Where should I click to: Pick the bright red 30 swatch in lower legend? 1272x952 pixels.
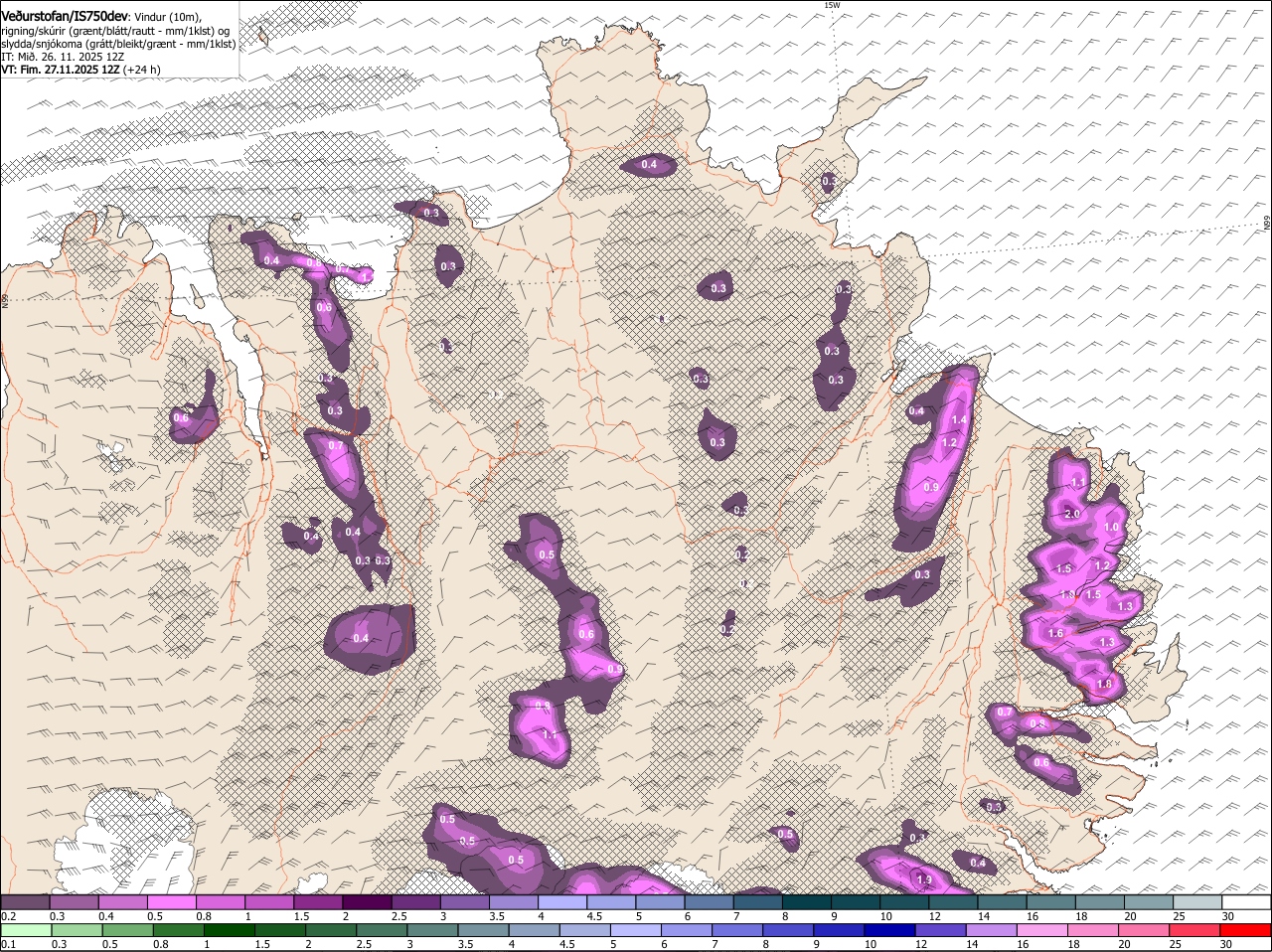pyautogui.click(x=1247, y=930)
